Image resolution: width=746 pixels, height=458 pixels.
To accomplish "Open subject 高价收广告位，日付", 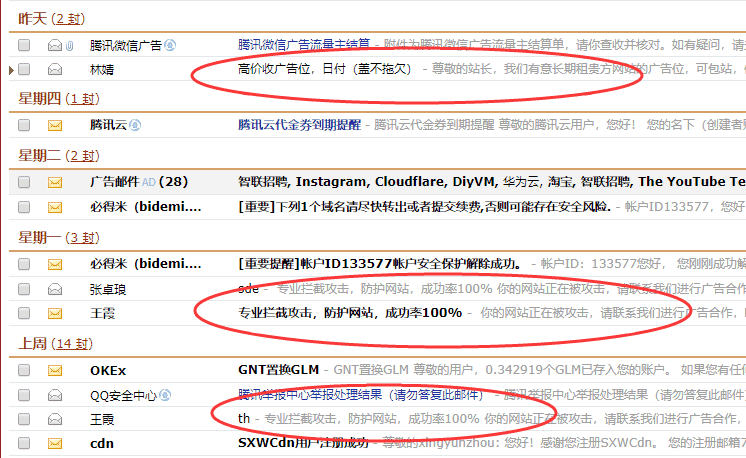I will pos(324,69).
